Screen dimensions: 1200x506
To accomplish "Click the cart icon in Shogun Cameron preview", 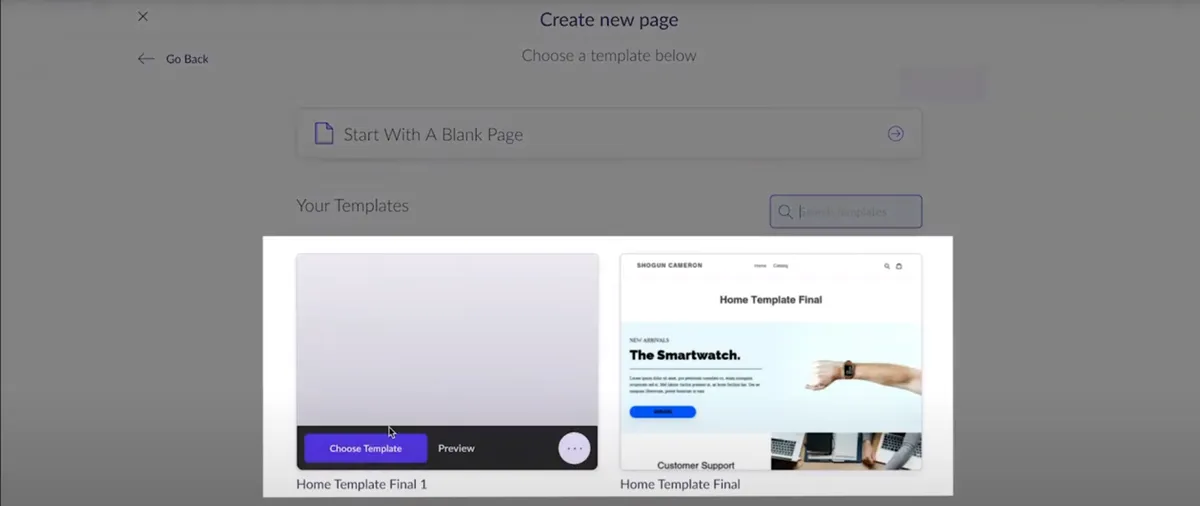I will pos(899,266).
